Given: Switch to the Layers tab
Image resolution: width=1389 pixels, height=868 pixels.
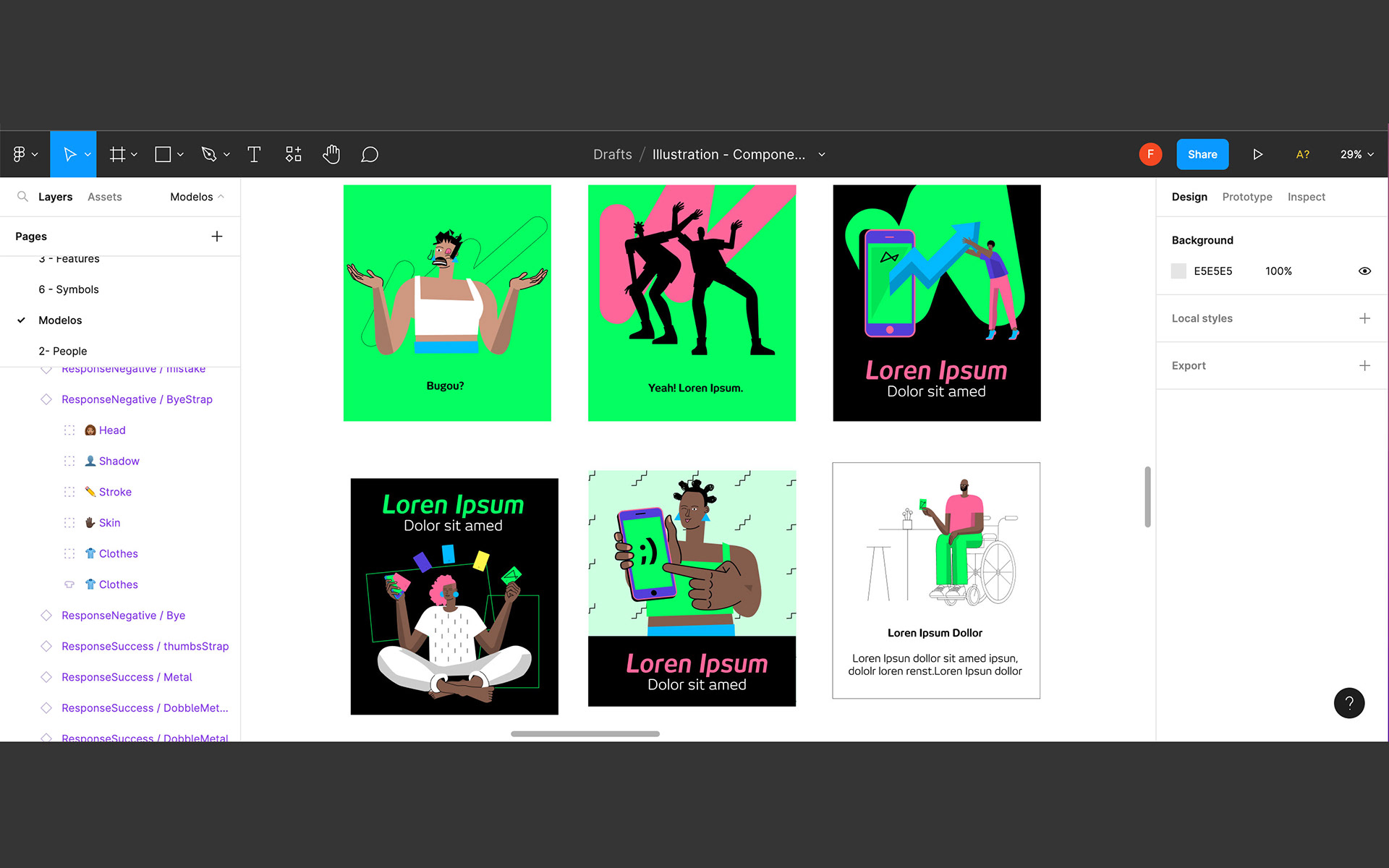Looking at the screenshot, I should [x=55, y=197].
